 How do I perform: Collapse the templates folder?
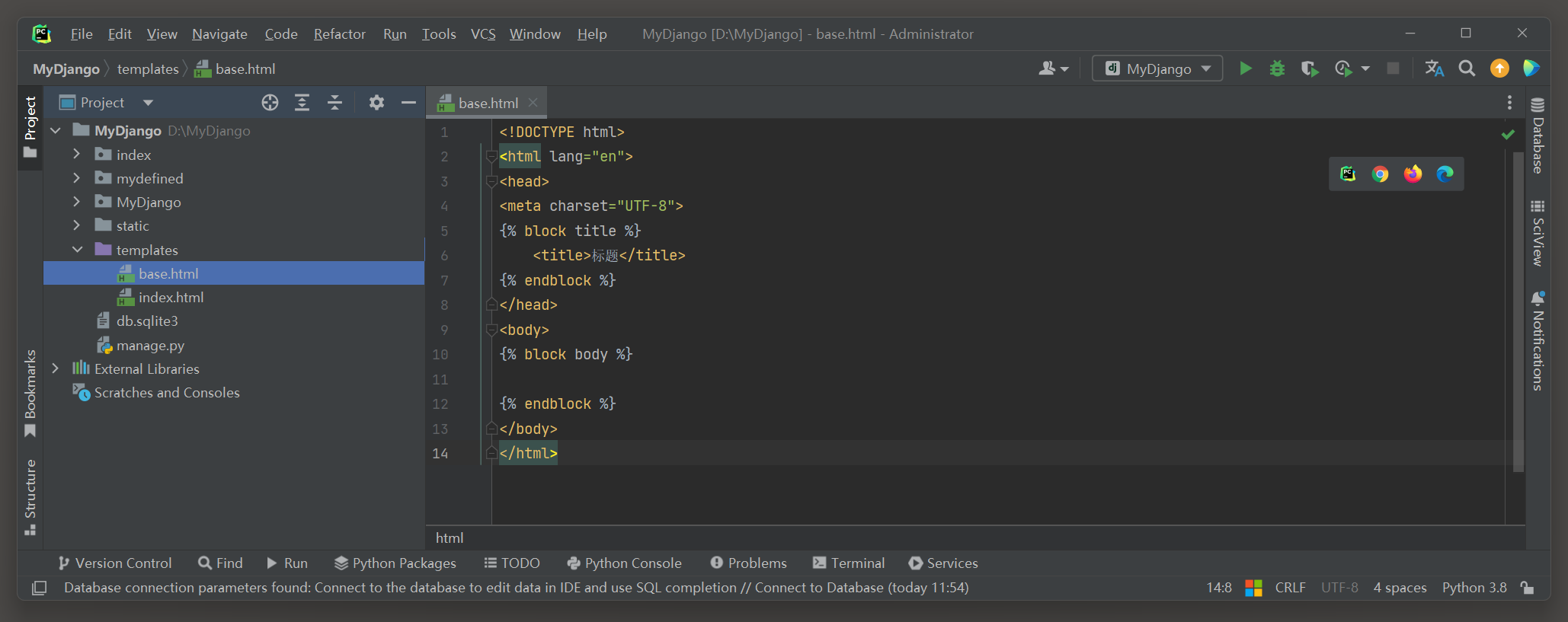77,250
